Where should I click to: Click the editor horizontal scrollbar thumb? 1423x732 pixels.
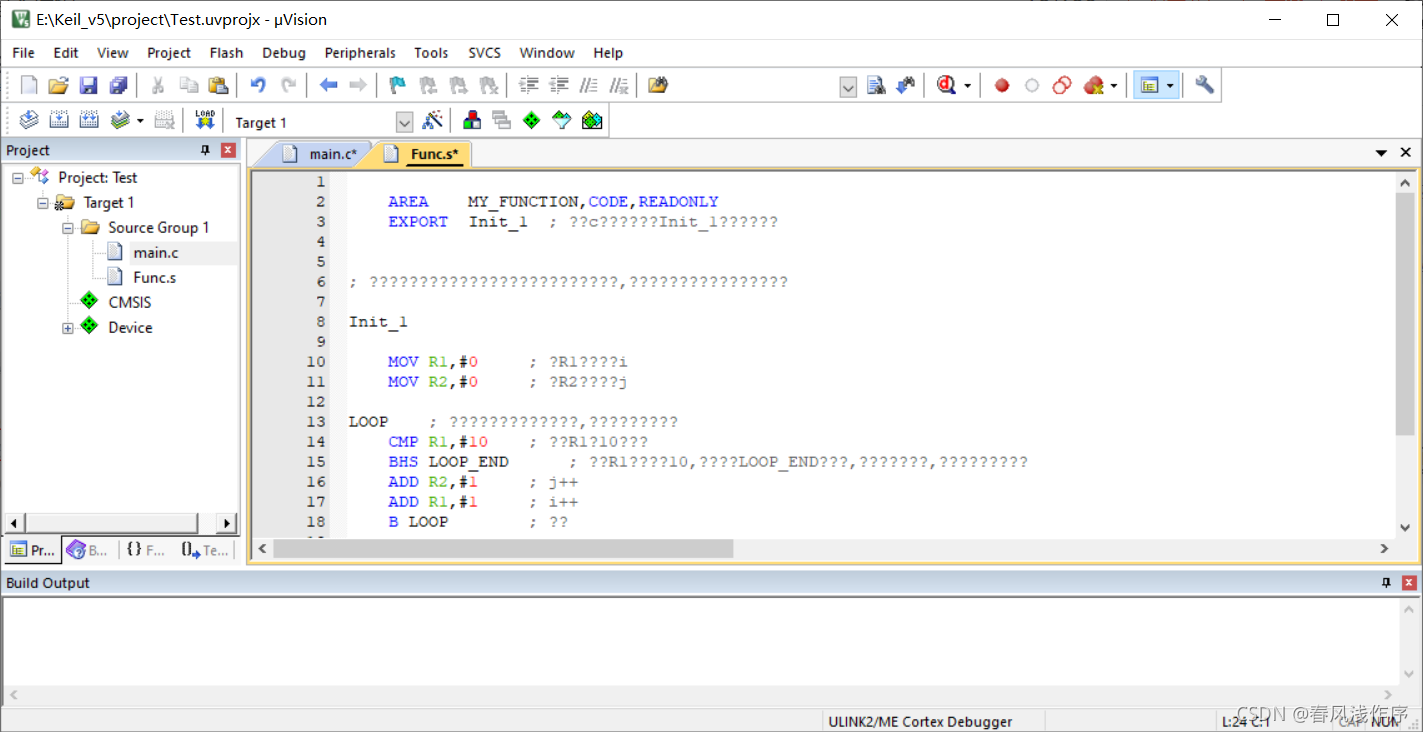pyautogui.click(x=503, y=548)
